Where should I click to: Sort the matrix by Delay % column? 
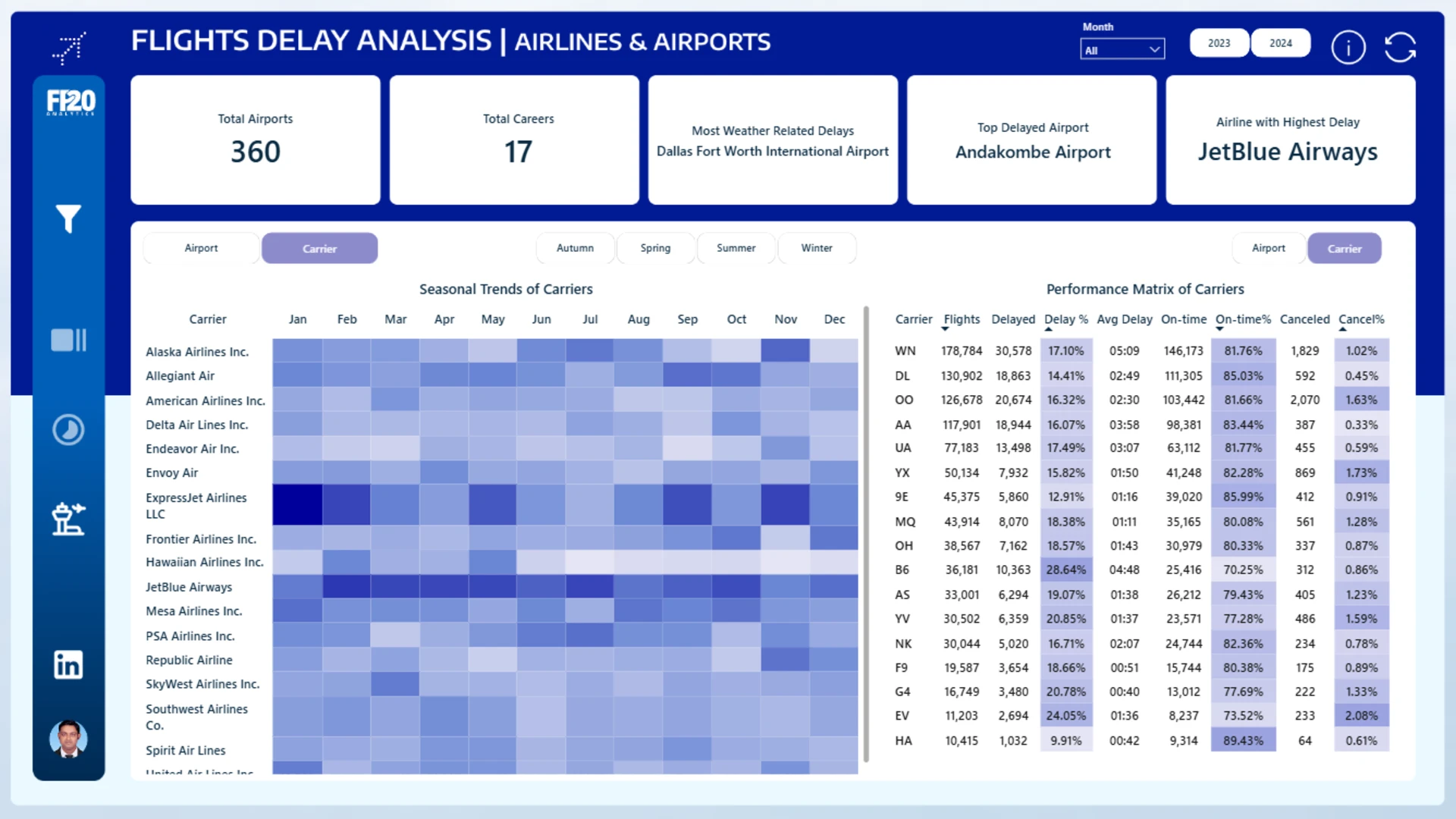[x=1066, y=319]
